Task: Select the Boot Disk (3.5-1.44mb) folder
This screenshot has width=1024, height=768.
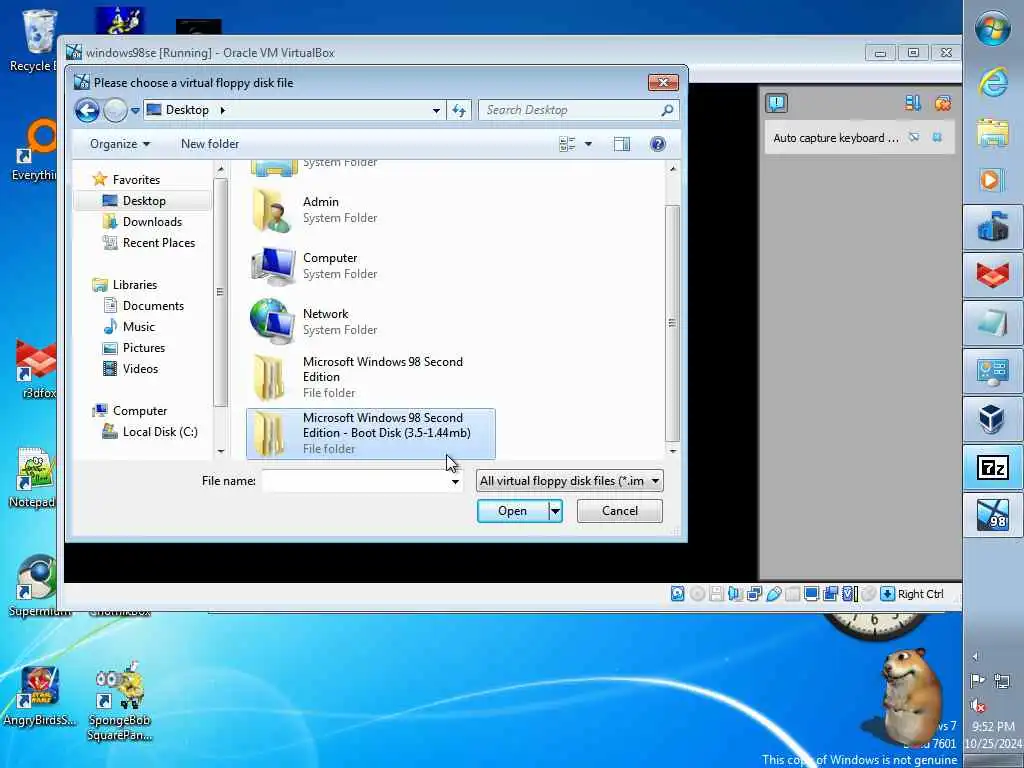Action: point(370,433)
